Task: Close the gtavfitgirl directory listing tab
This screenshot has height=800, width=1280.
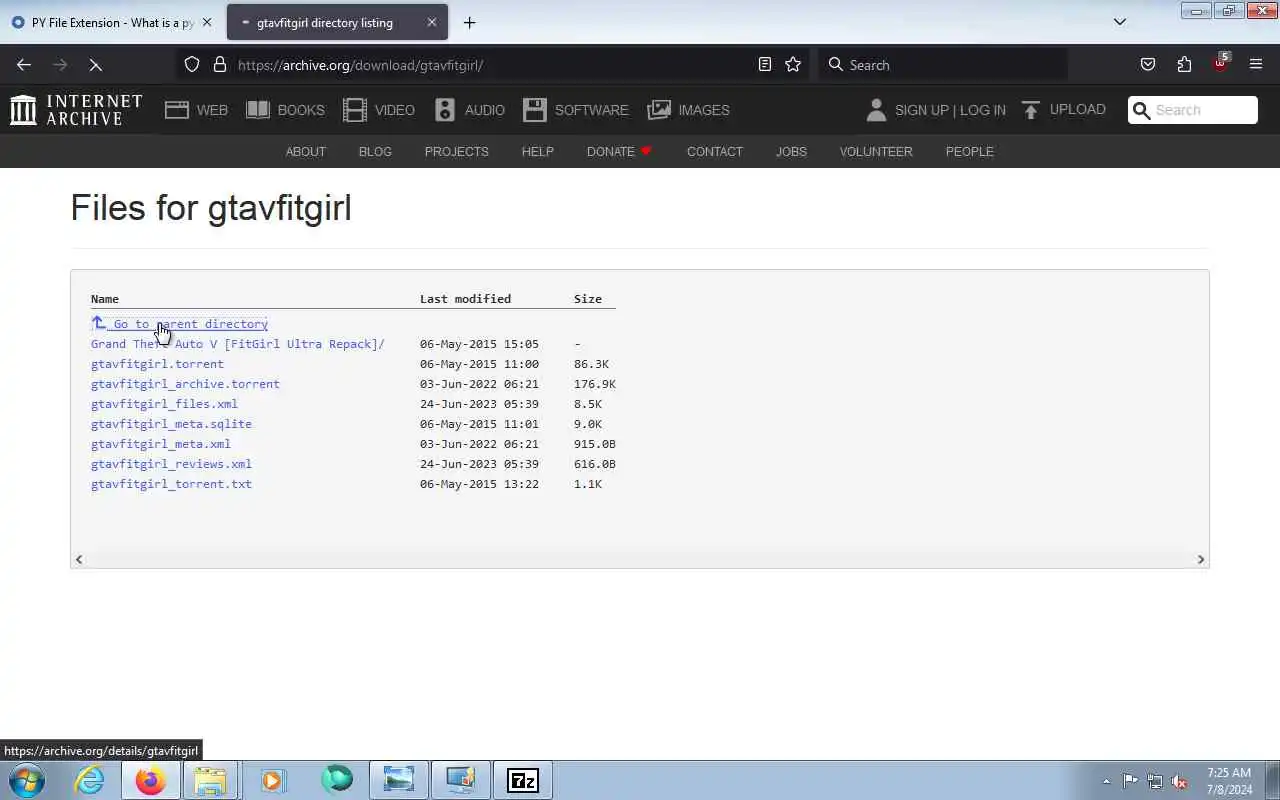Action: point(432,22)
